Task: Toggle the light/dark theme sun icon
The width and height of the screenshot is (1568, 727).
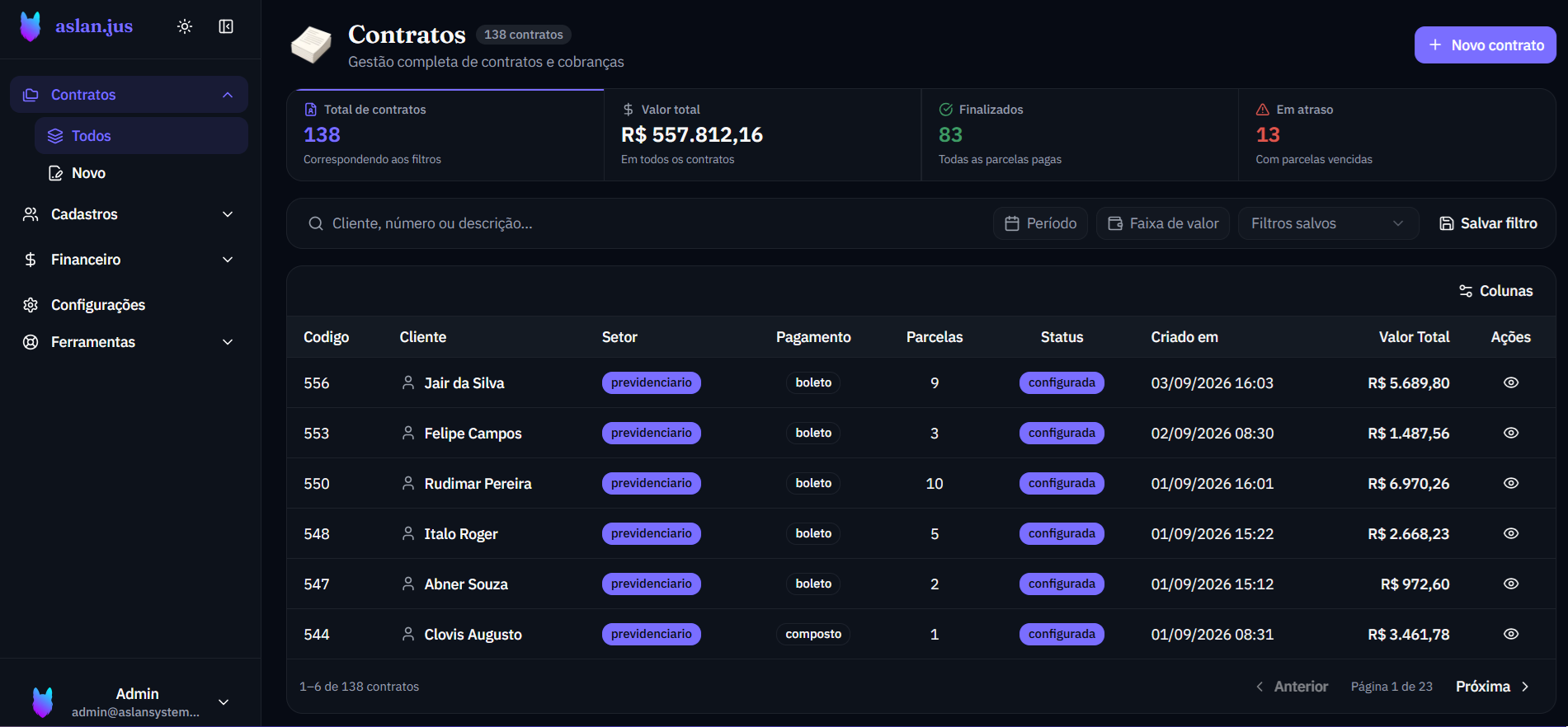Action: (185, 26)
